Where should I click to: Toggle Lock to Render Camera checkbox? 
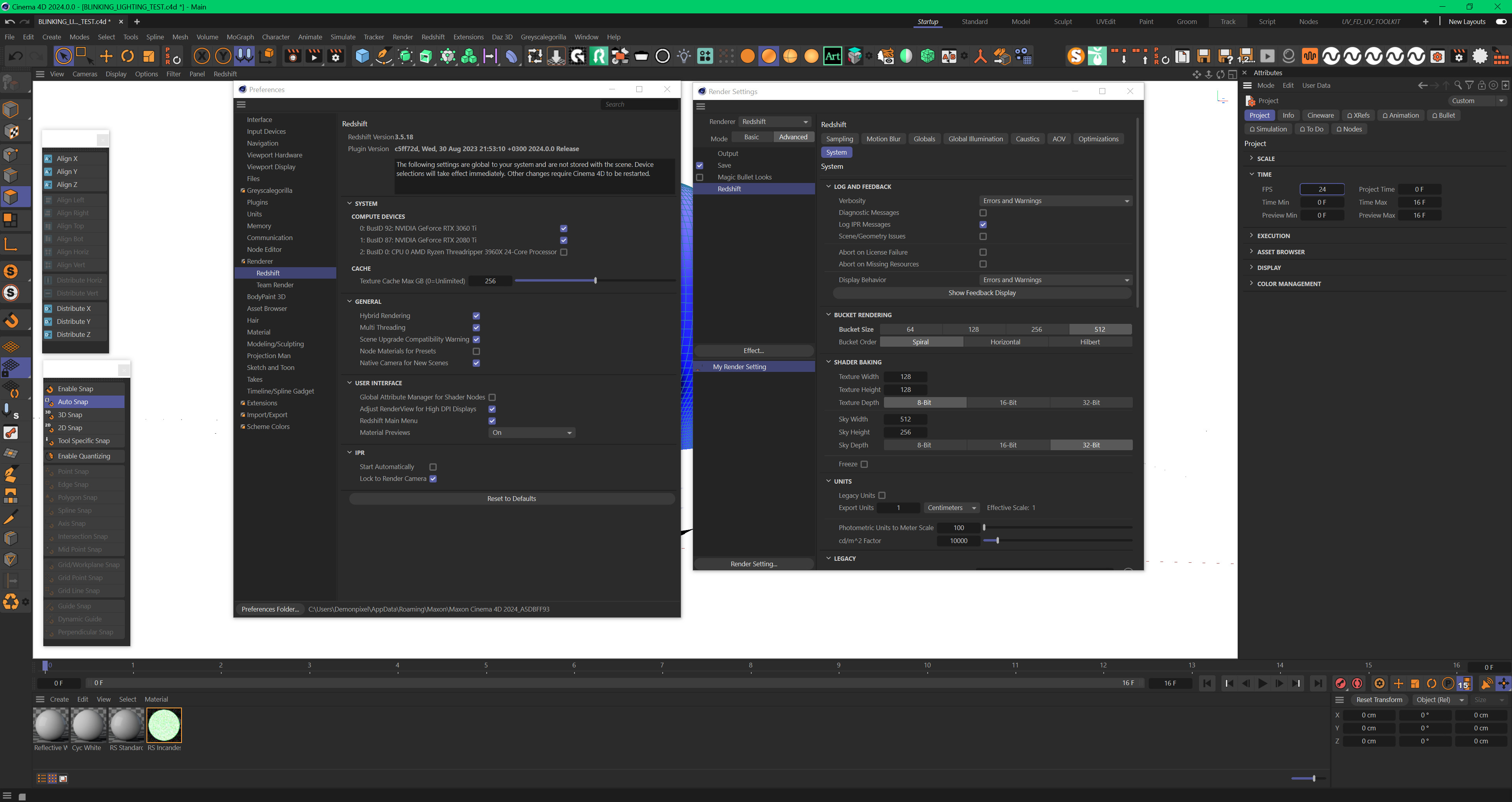[433, 479]
